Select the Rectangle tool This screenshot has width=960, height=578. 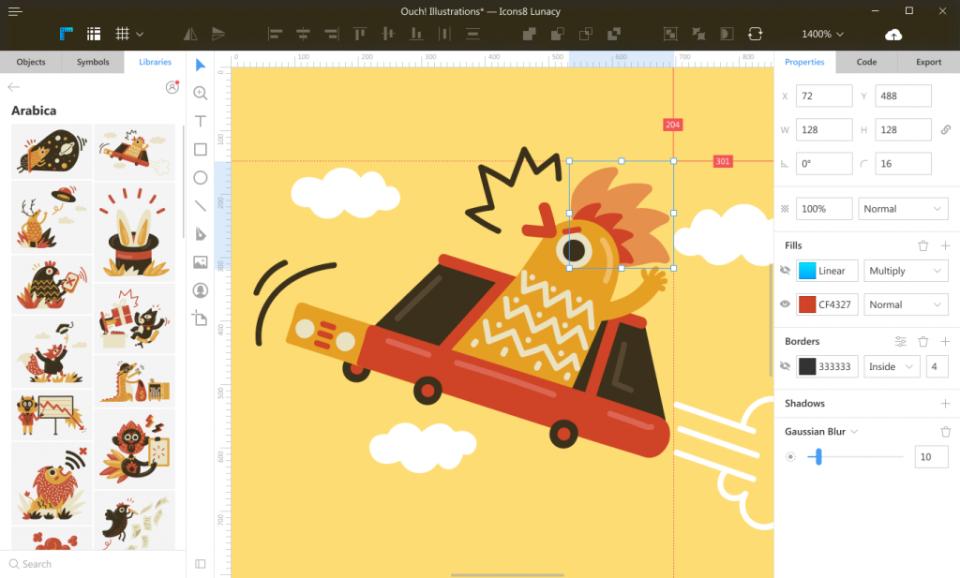click(x=200, y=149)
